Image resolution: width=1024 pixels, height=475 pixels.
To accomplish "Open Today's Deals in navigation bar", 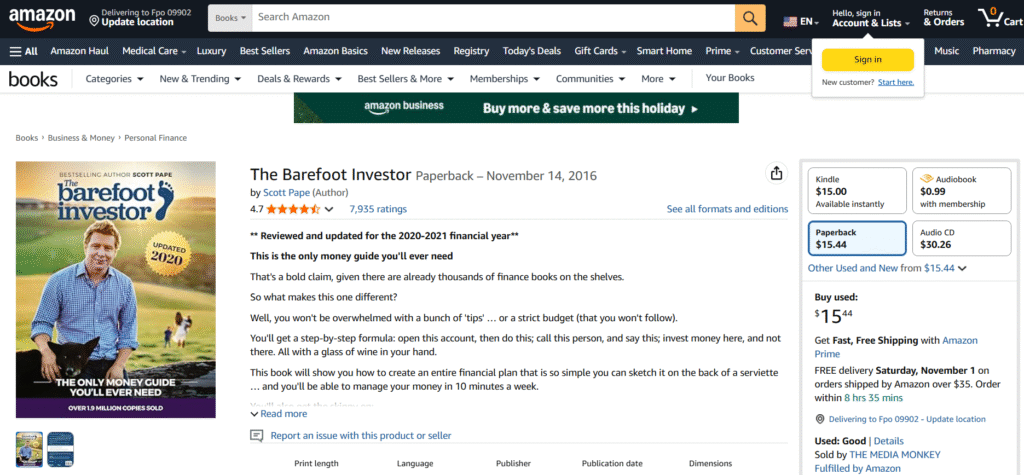I will pos(531,51).
